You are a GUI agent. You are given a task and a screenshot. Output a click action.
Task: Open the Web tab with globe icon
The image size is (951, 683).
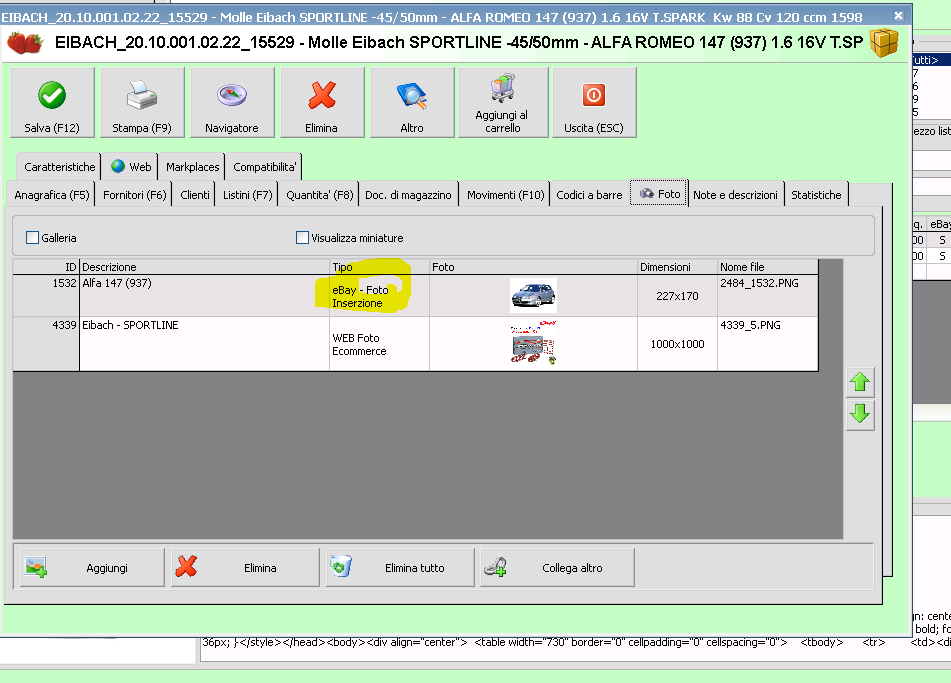tap(130, 167)
